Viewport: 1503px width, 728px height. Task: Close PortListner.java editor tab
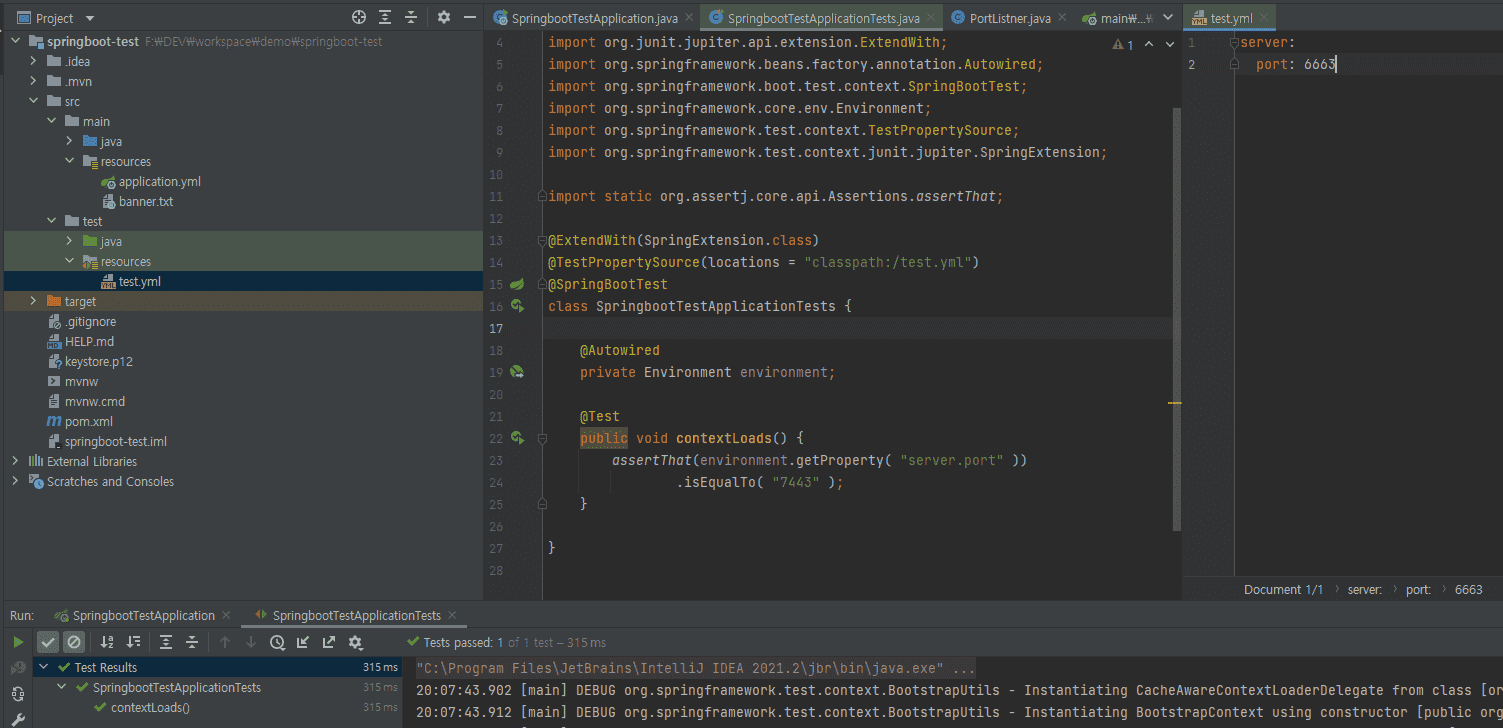pyautogui.click(x=1064, y=18)
